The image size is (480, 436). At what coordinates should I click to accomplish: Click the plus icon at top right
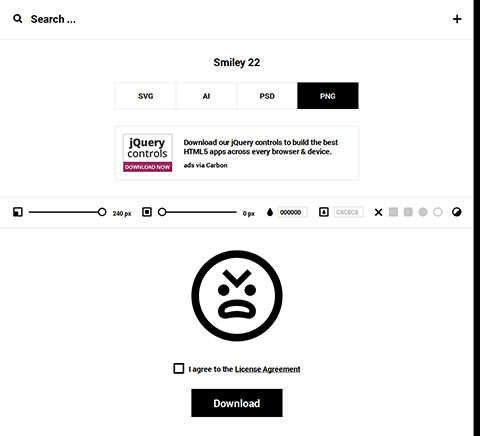coord(457,19)
